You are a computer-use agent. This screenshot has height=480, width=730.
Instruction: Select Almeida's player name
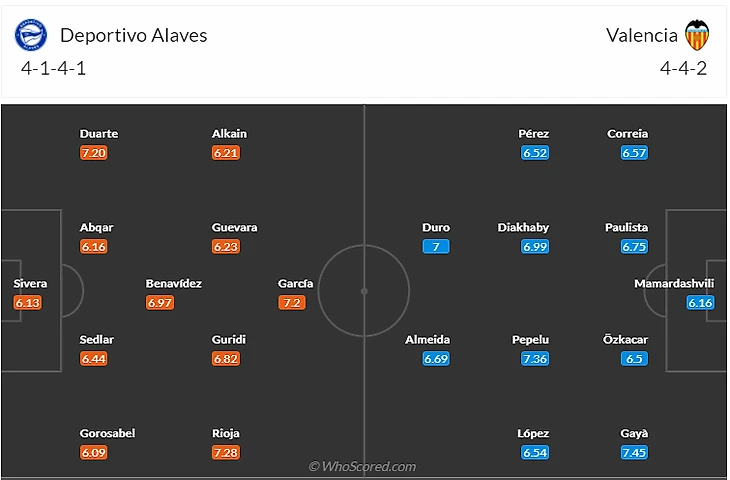(427, 339)
